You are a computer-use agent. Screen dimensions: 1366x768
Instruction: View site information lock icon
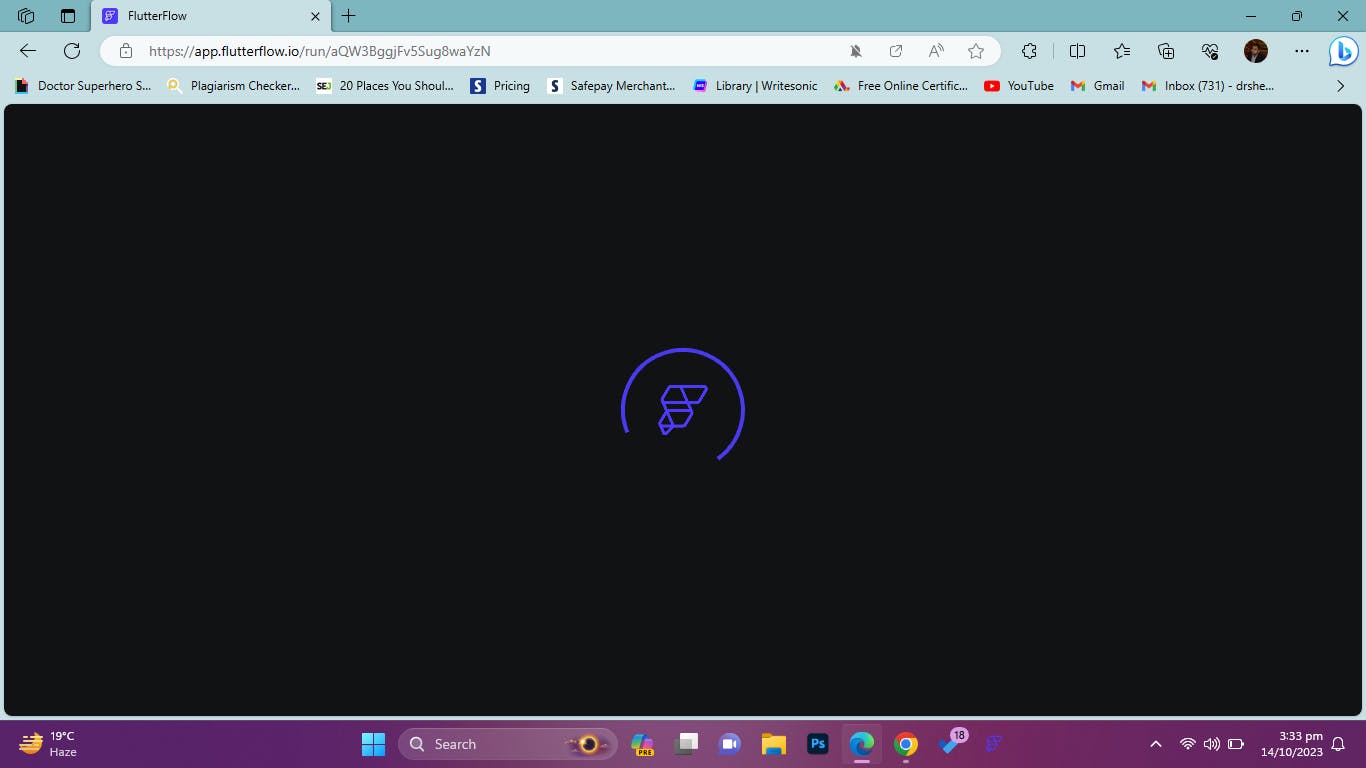pos(126,51)
